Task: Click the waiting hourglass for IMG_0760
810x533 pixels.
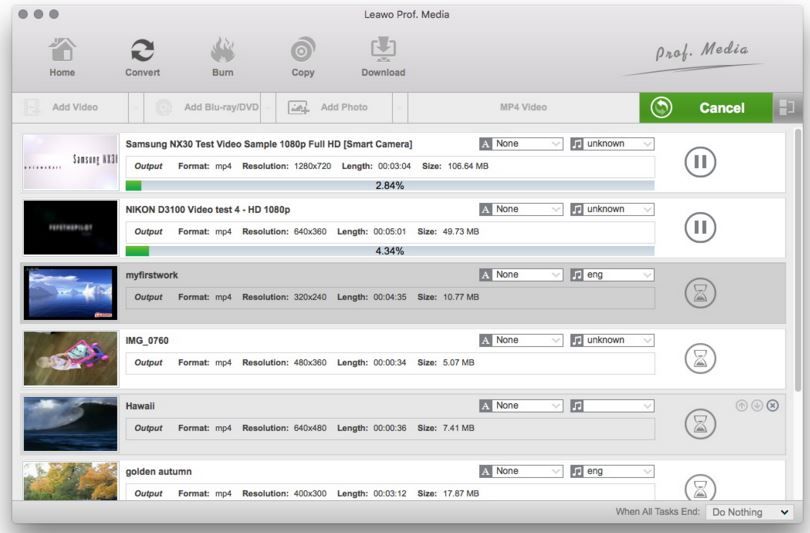Action: pyautogui.click(x=700, y=358)
